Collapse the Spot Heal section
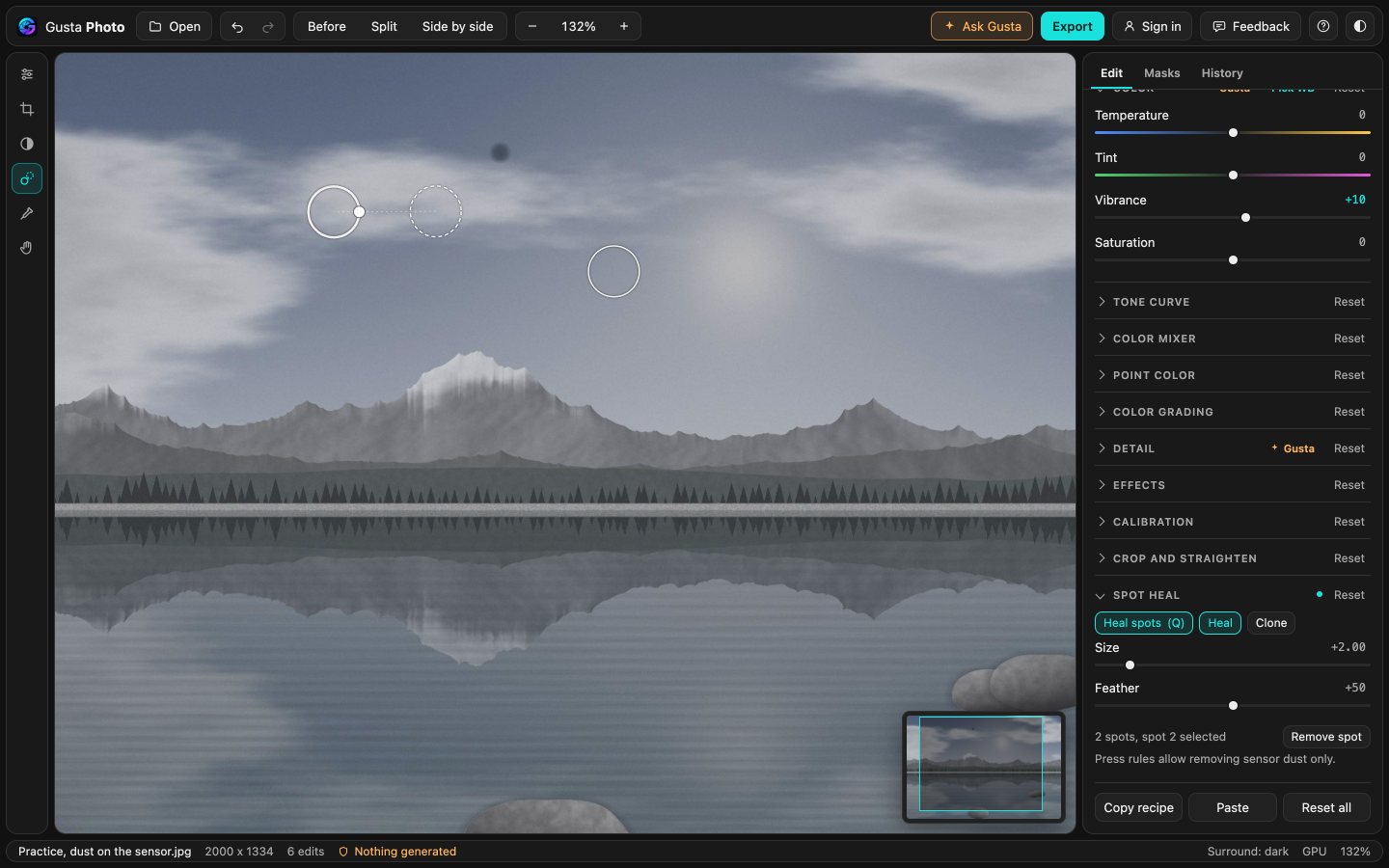The height and width of the screenshot is (868, 1389). click(x=1146, y=595)
